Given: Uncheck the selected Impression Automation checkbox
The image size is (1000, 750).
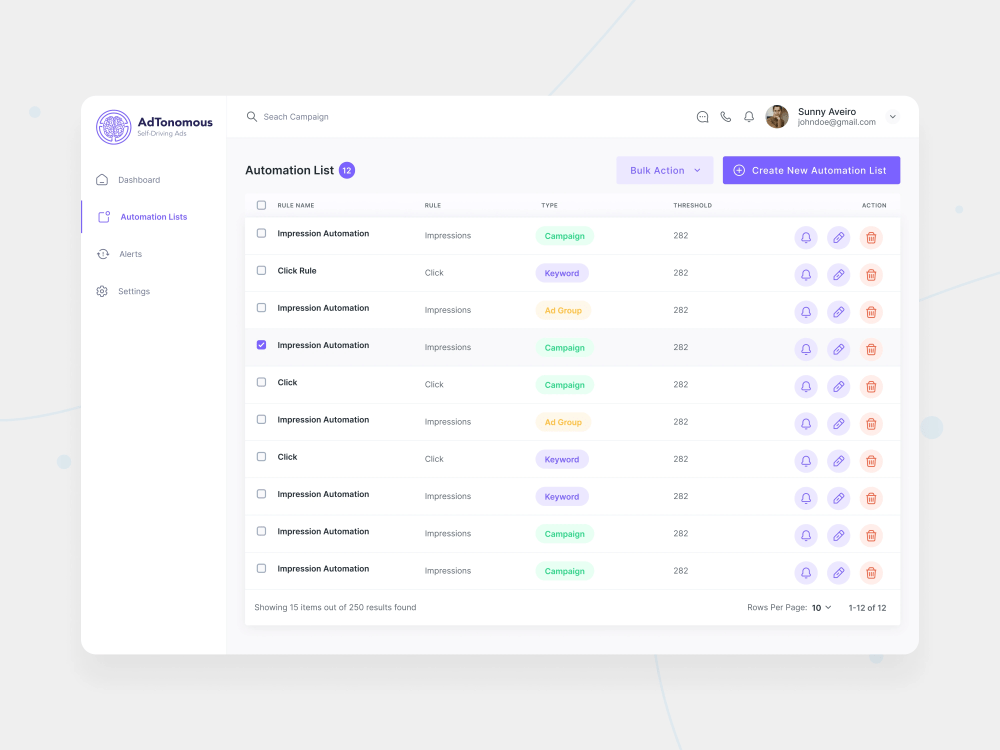Looking at the screenshot, I should (261, 344).
